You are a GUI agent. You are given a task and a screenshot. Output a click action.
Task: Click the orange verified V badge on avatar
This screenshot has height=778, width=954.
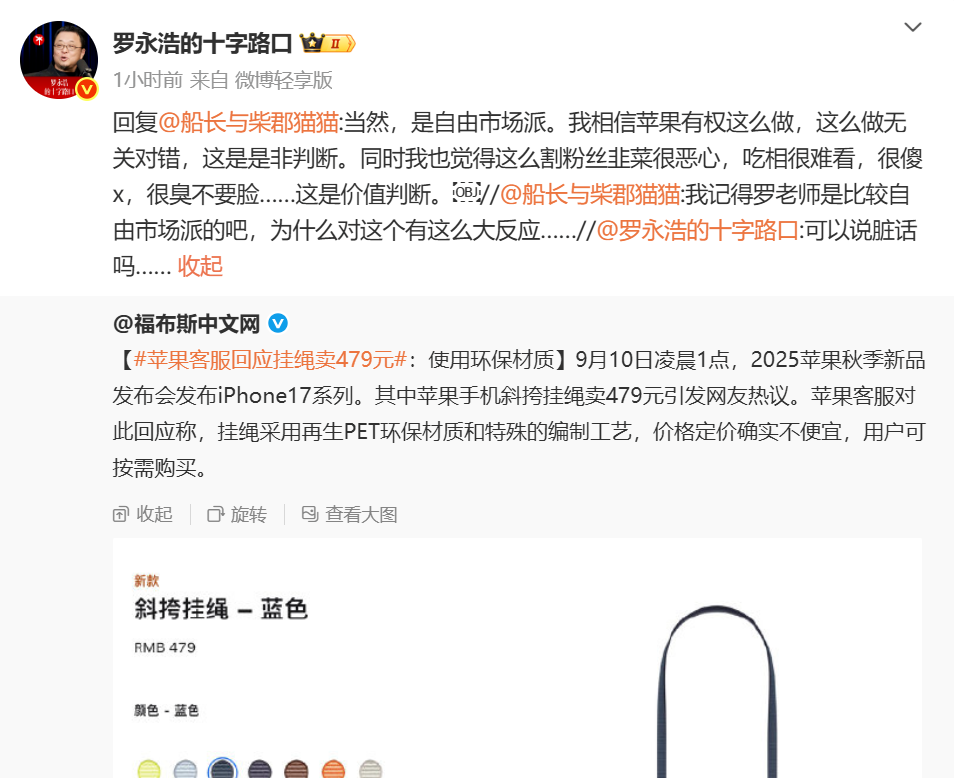coord(87,89)
